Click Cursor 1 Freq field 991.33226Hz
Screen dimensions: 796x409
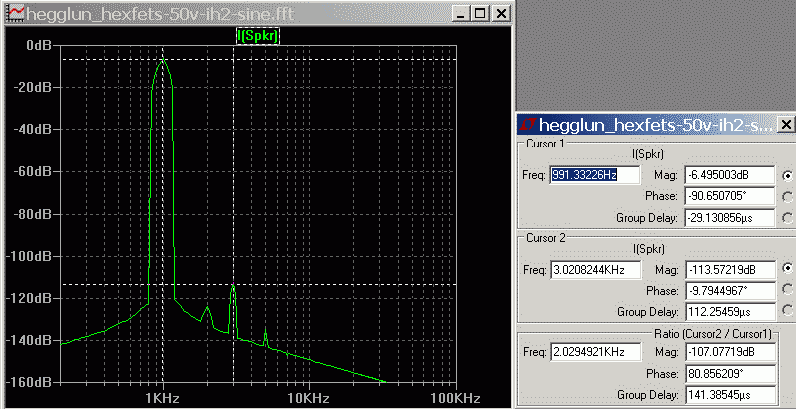click(x=594, y=175)
